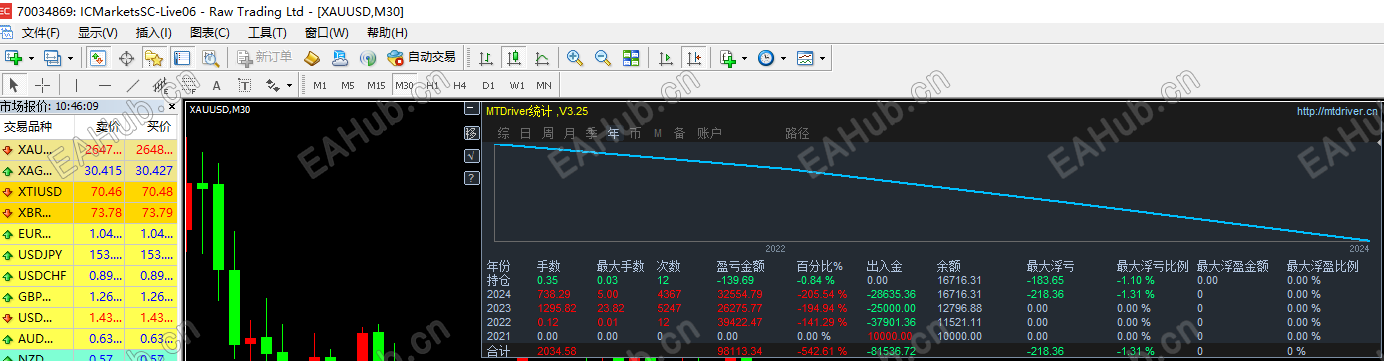Show the Navigator folder-star icon
The width and height of the screenshot is (1384, 361).
pyautogui.click(x=153, y=57)
